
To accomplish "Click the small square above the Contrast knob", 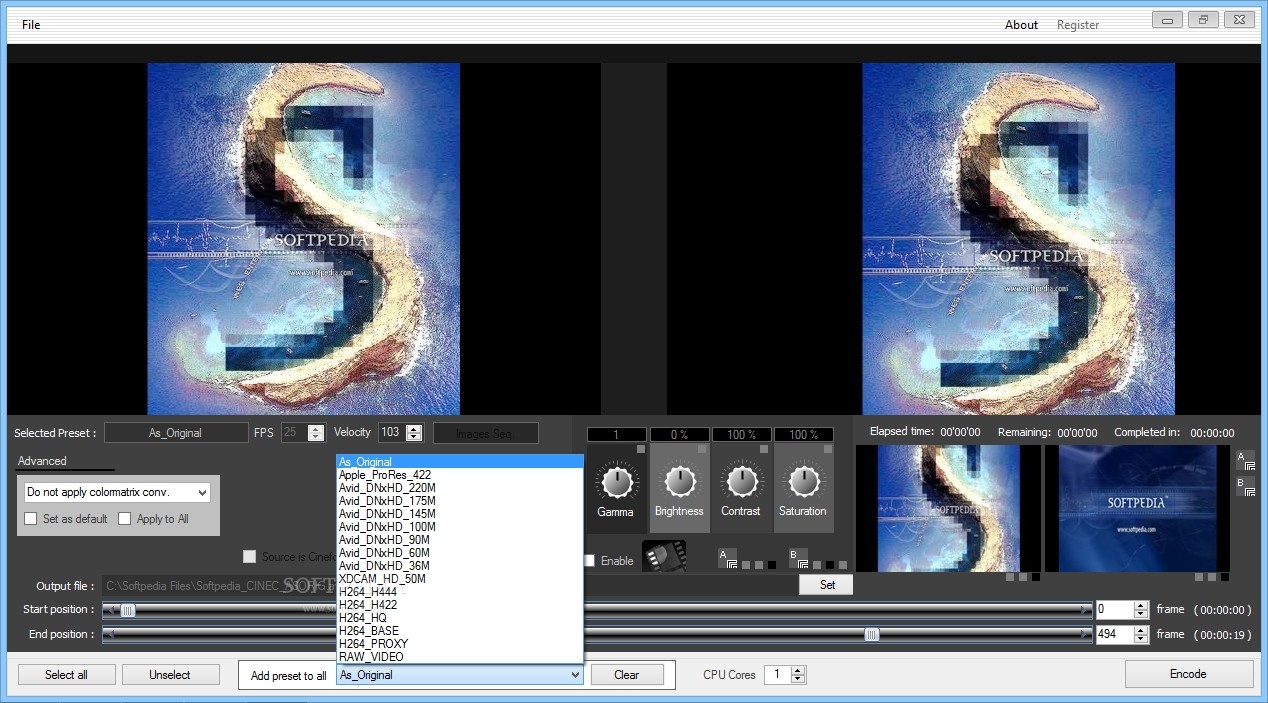I will click(x=765, y=449).
